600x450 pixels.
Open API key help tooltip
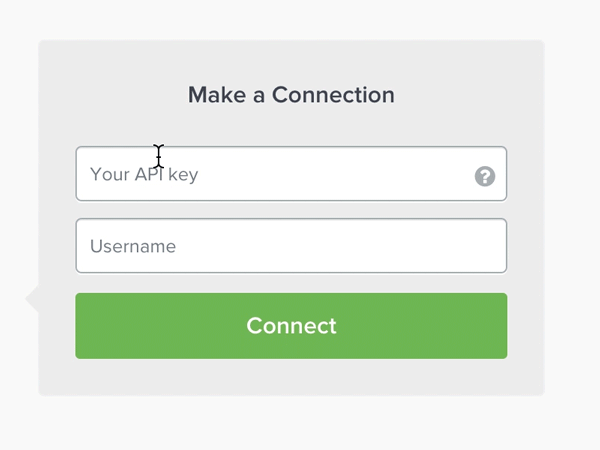485,177
